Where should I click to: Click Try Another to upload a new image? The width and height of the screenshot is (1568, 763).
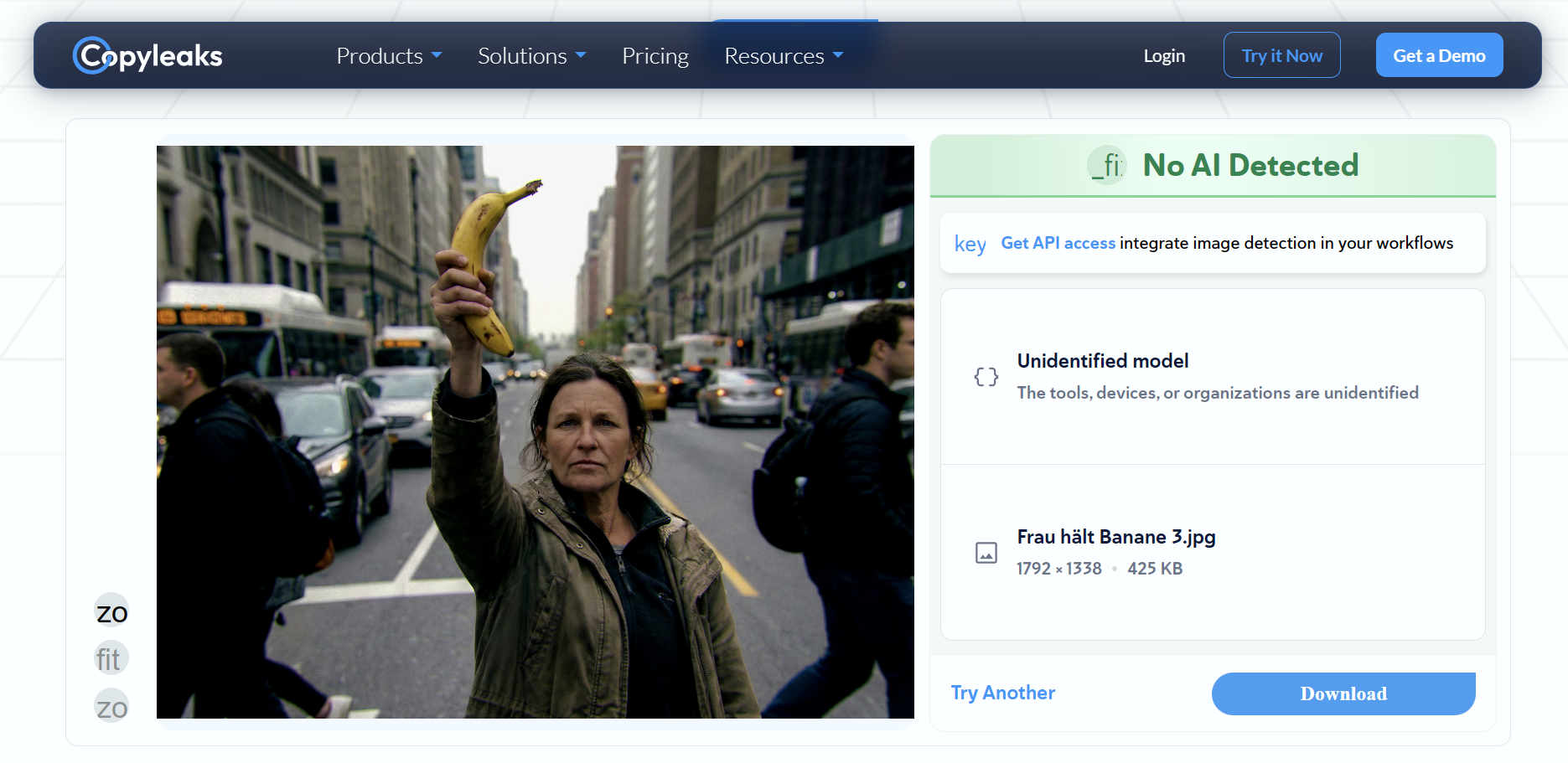click(1002, 693)
